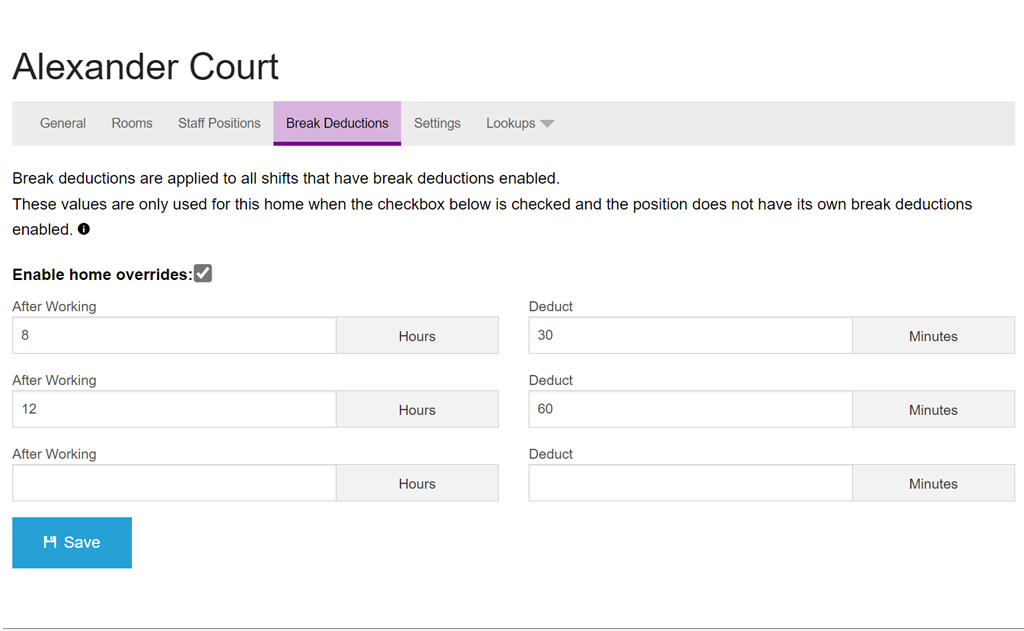Image resolution: width=1024 pixels, height=631 pixels.
Task: Click the Minutes label beside the 30 value
Action: click(933, 336)
